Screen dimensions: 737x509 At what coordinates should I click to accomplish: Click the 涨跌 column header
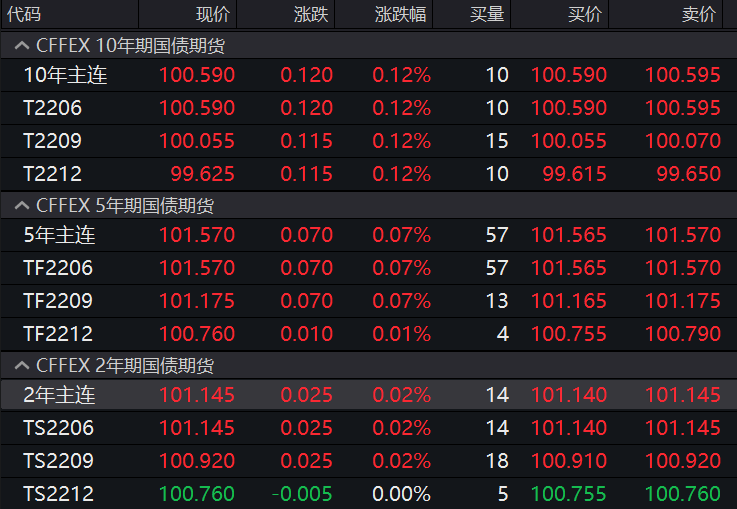pos(309,15)
